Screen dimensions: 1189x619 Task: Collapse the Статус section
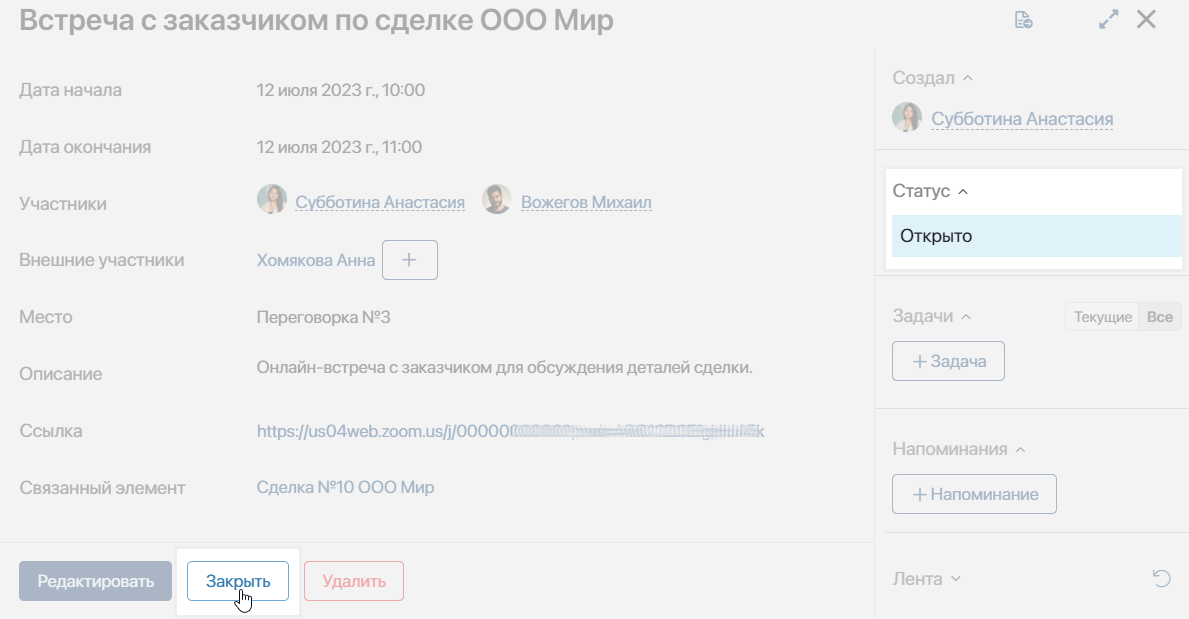pyautogui.click(x=963, y=192)
